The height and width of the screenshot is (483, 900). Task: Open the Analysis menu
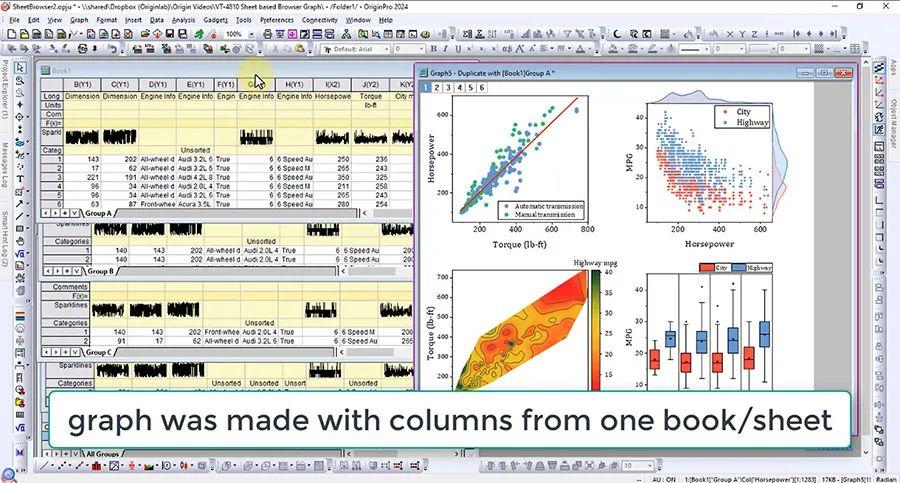pos(184,20)
